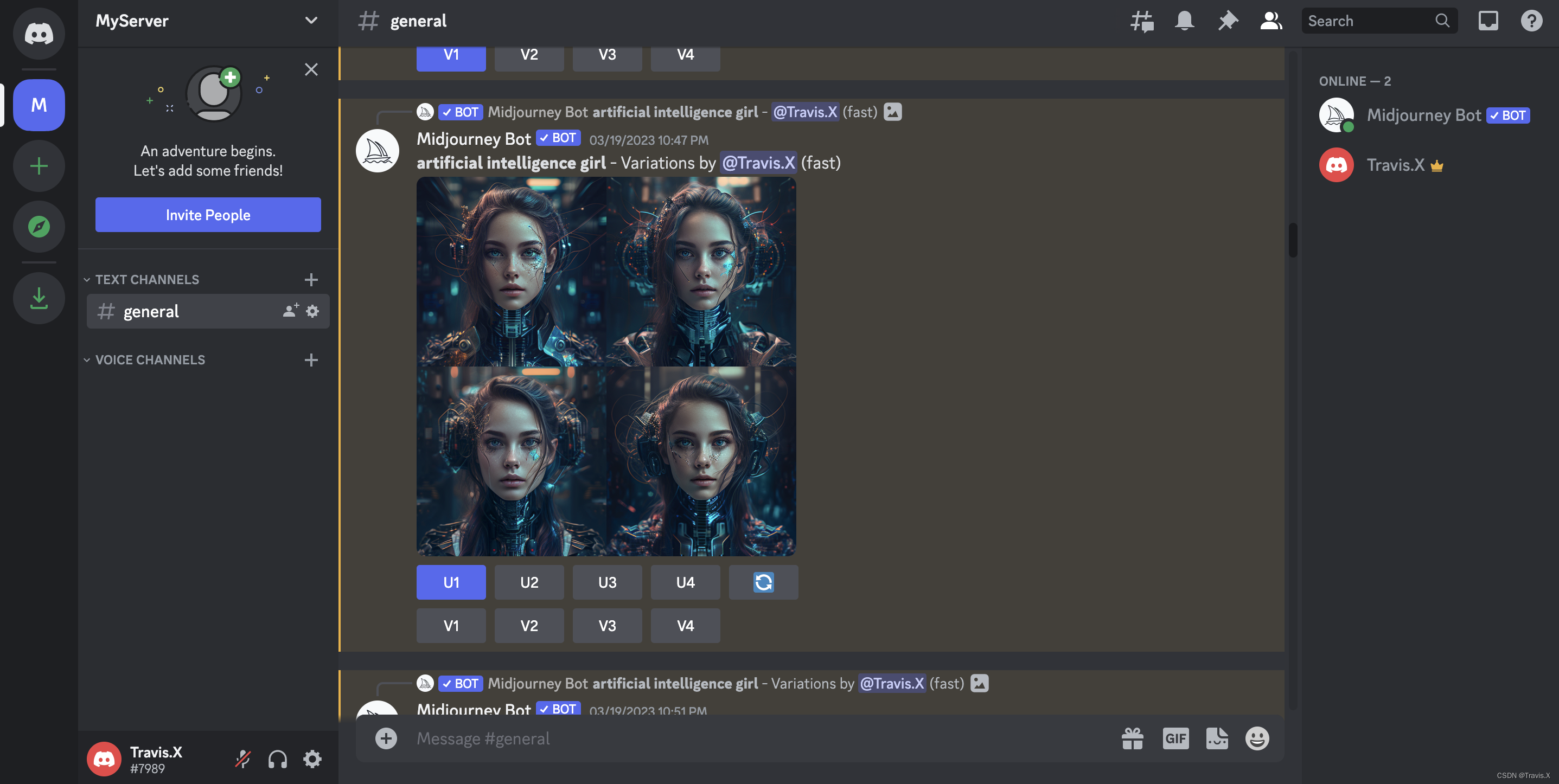Screen dimensions: 1559x784
Task: Open the MyServer dropdown menu
Action: pyautogui.click(x=310, y=21)
